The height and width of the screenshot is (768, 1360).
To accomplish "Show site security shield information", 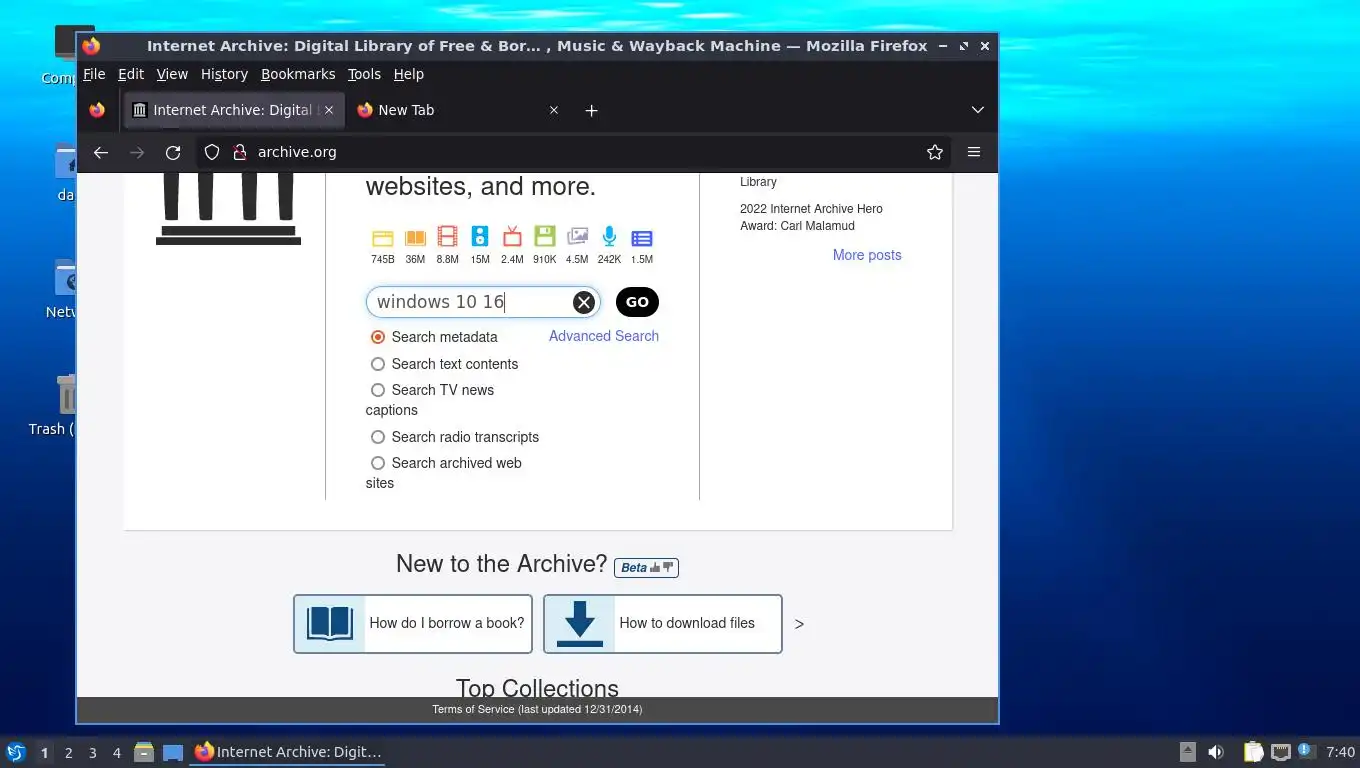I will pos(212,152).
